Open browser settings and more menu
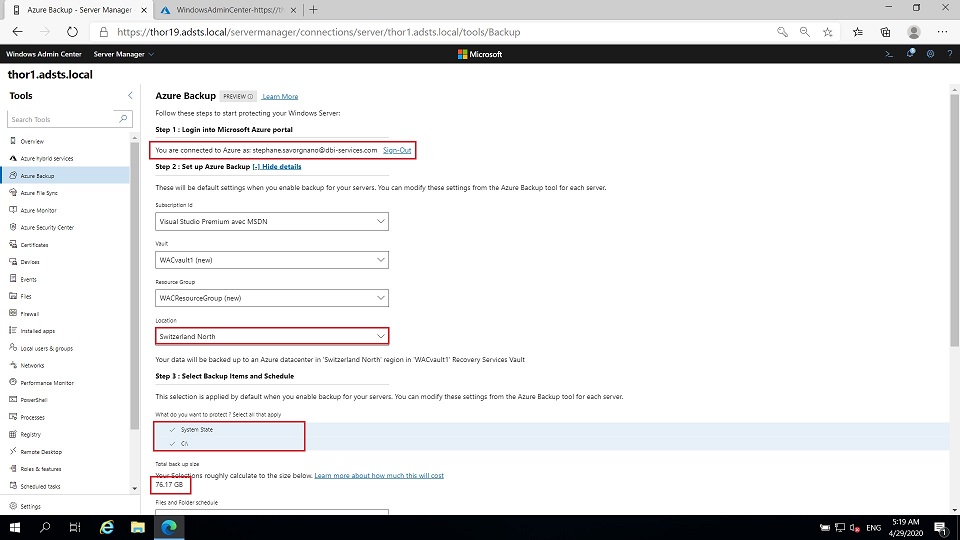960x540 pixels. point(942,32)
